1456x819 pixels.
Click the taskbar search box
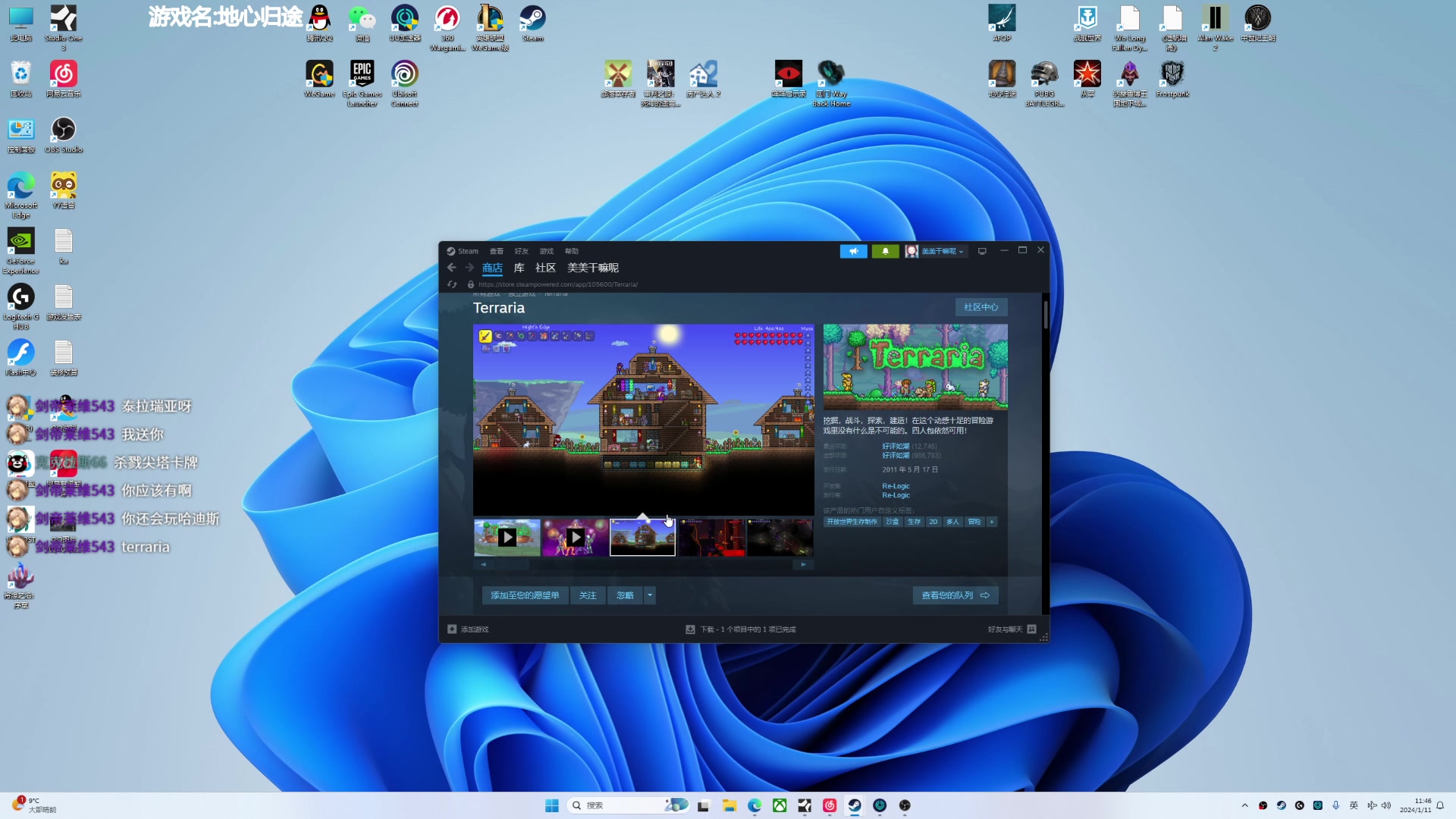tap(628, 805)
